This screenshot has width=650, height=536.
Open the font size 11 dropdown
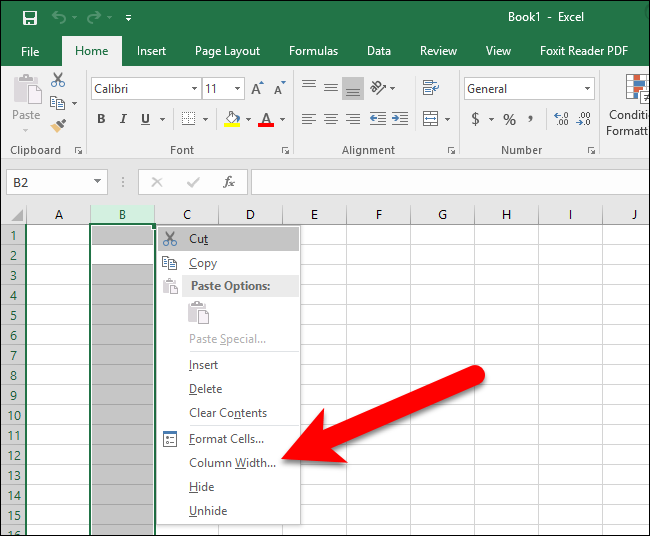coord(237,88)
